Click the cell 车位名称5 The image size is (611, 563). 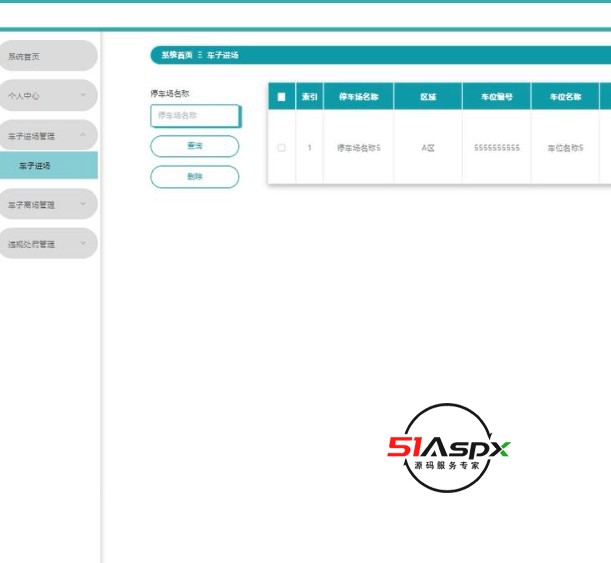point(565,148)
